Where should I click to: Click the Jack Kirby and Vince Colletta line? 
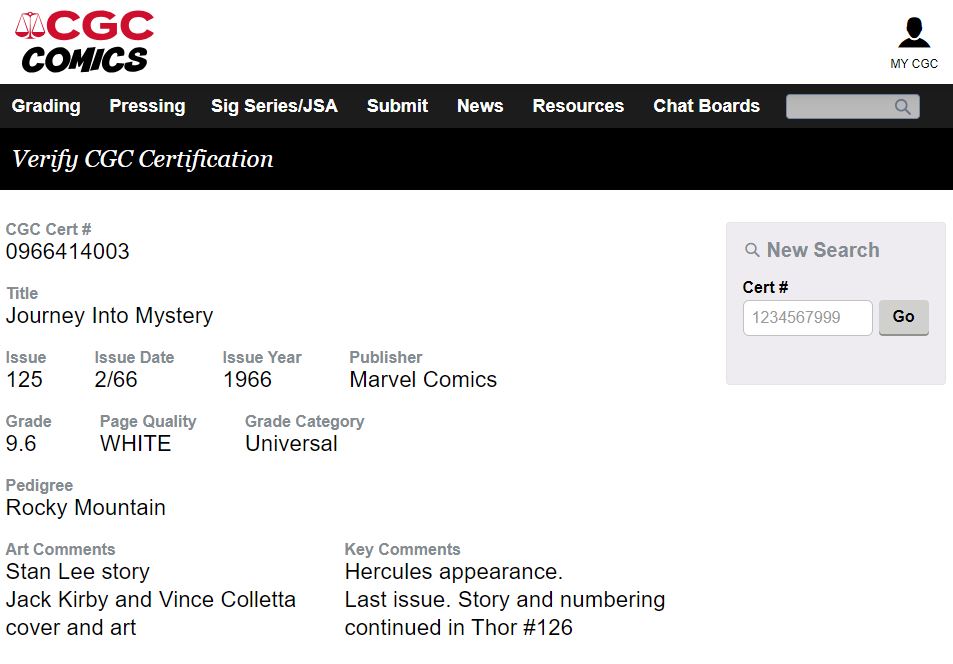tap(151, 600)
